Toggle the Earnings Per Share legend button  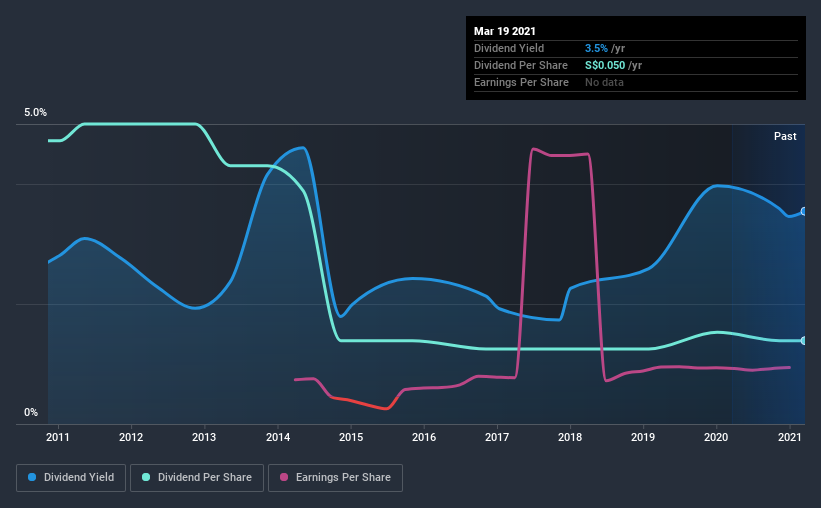(336, 478)
